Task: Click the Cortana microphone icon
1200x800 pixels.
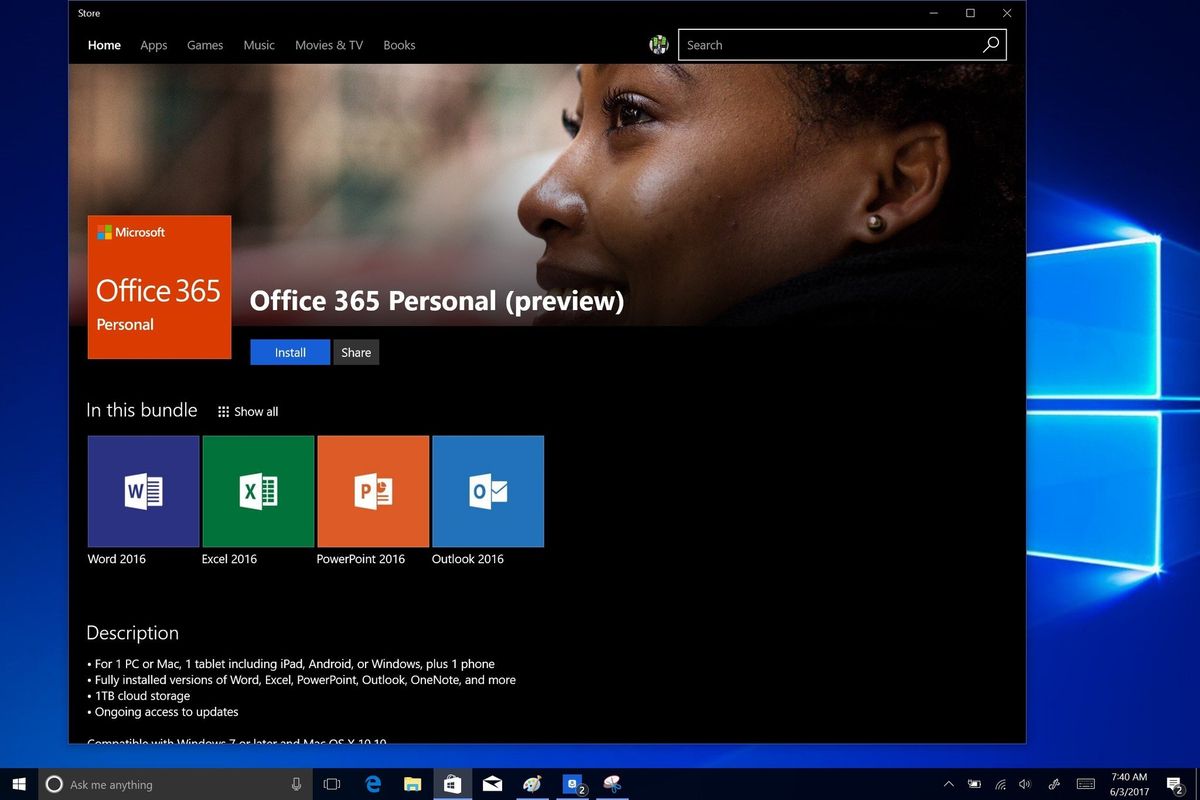Action: point(296,784)
